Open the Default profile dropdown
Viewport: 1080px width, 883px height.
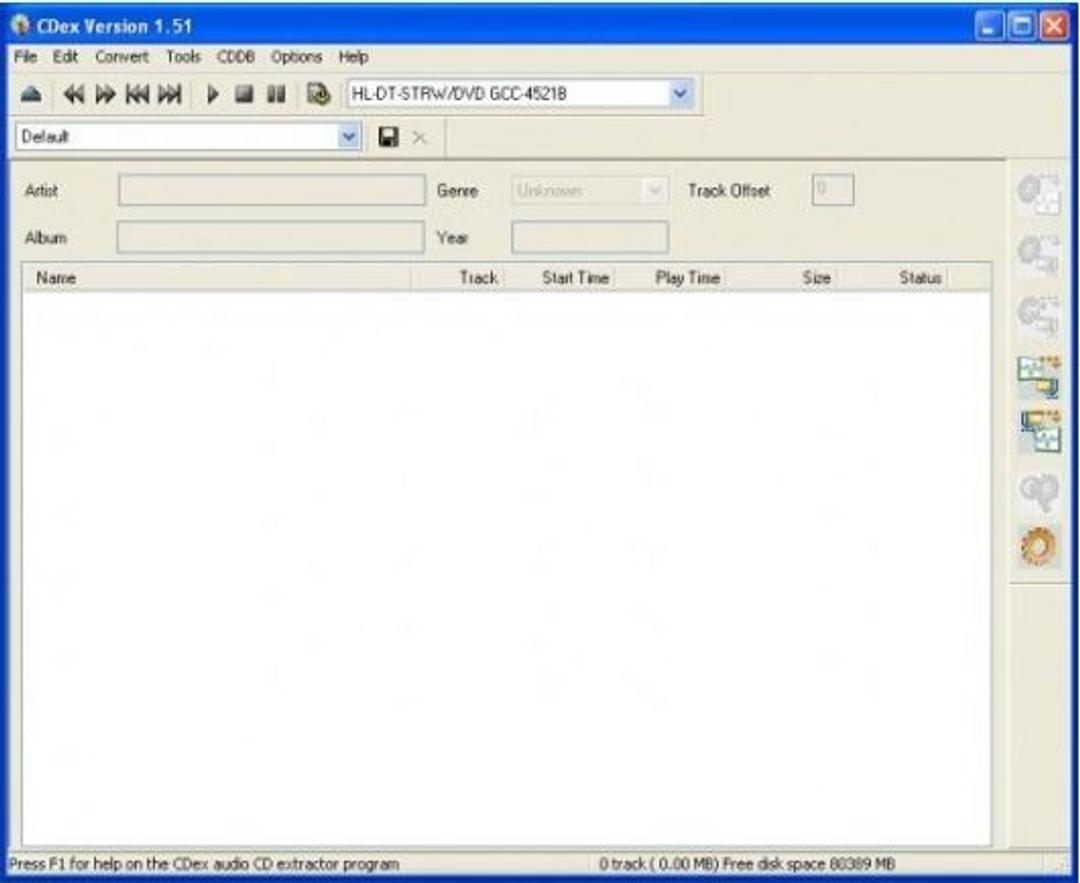tap(349, 136)
